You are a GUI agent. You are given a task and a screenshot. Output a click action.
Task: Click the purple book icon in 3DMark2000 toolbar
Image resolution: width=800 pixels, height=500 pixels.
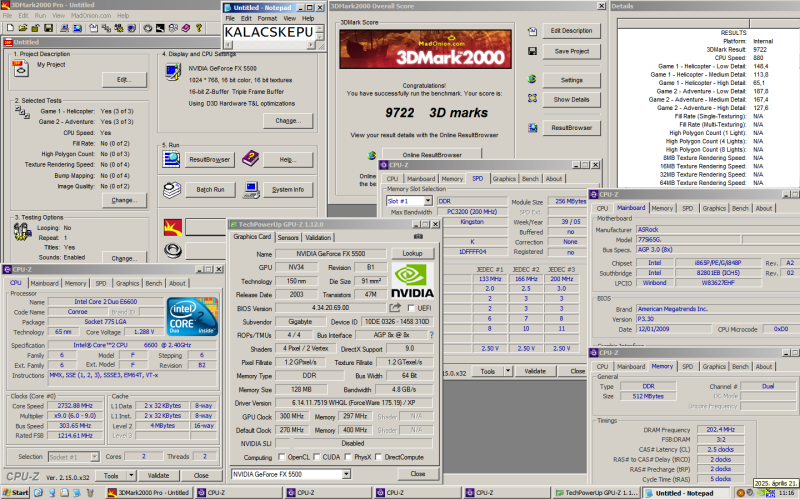pos(186,29)
